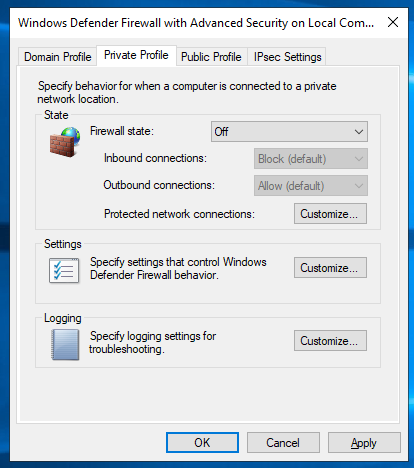Open the Firewall state dropdown
Screen dimensions: 414x468
pyautogui.click(x=289, y=132)
